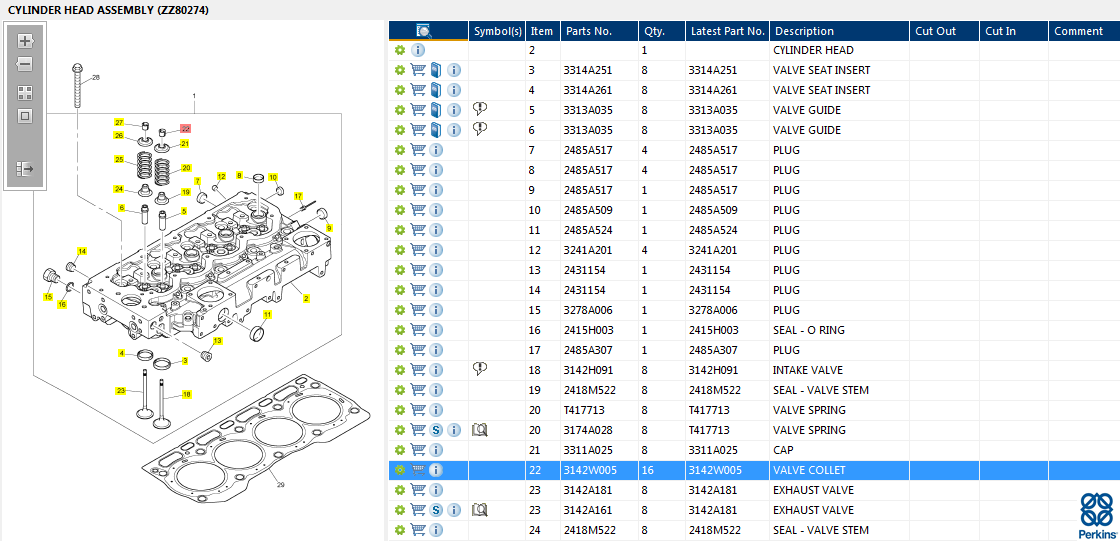
Task: Click the search icon in table header
Action: pos(424,31)
